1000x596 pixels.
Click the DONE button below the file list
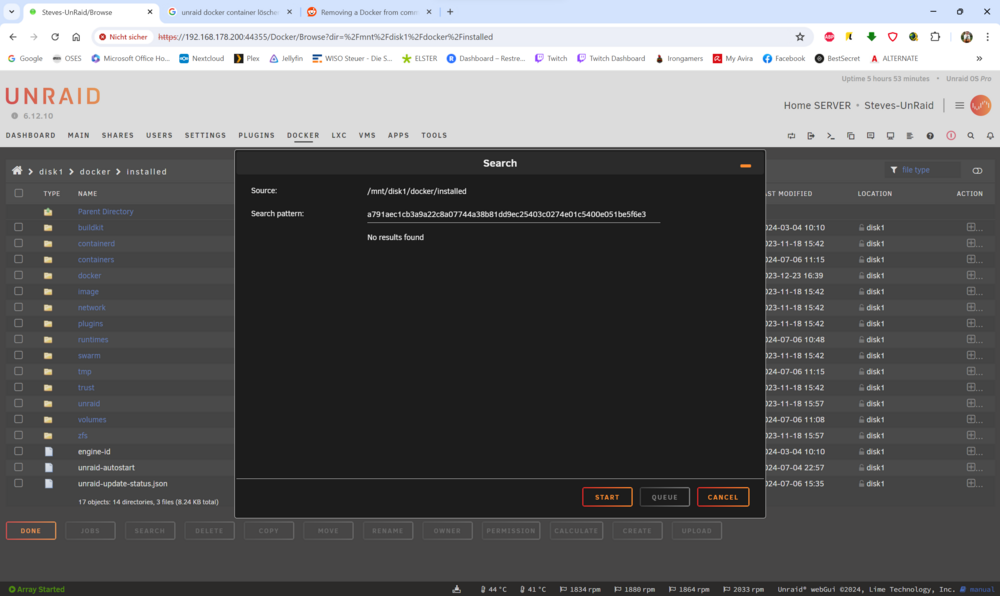click(x=31, y=530)
